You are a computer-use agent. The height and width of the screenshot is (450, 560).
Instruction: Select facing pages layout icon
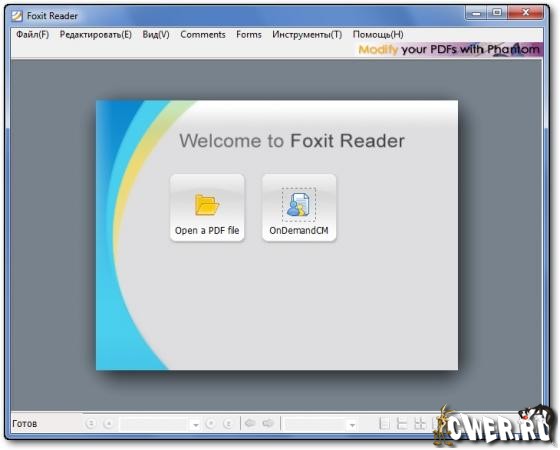pos(419,424)
